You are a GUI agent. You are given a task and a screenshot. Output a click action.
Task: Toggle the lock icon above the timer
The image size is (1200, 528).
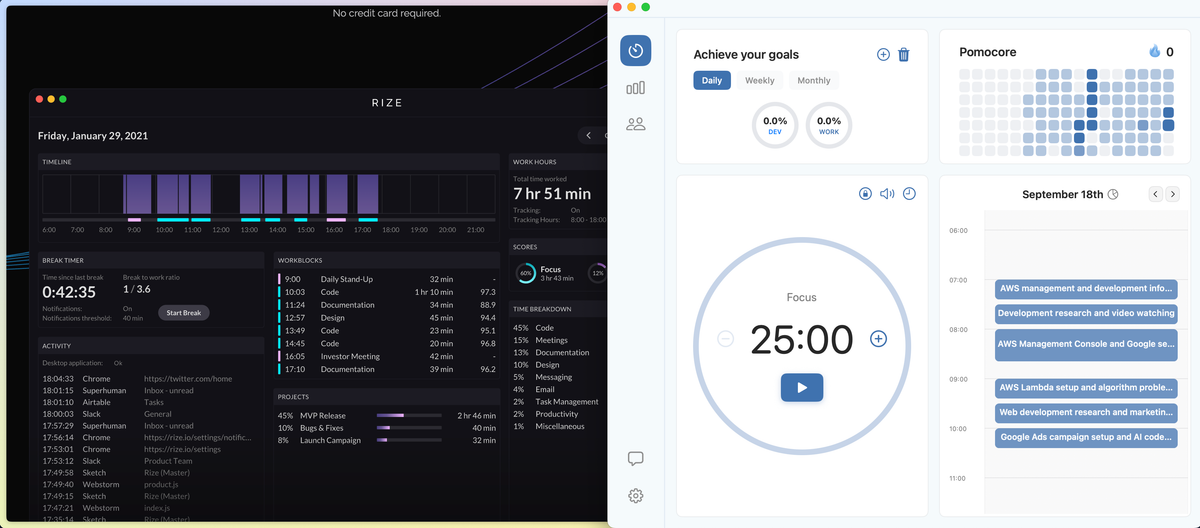[866, 193]
